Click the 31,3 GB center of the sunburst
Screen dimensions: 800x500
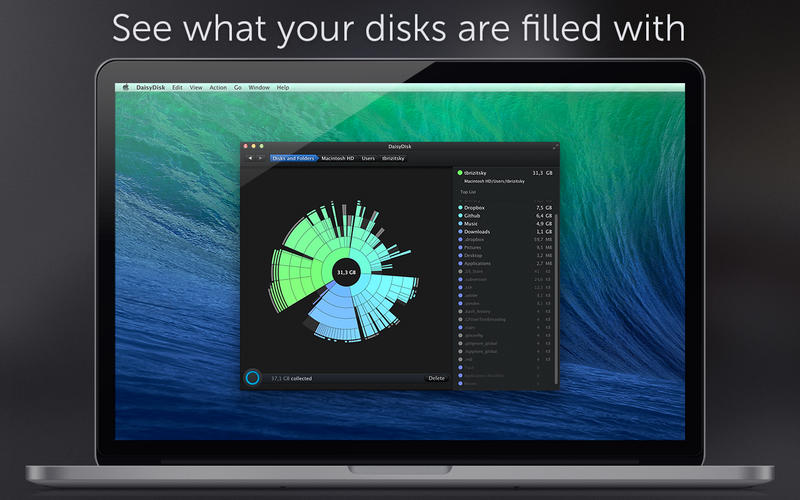346,272
